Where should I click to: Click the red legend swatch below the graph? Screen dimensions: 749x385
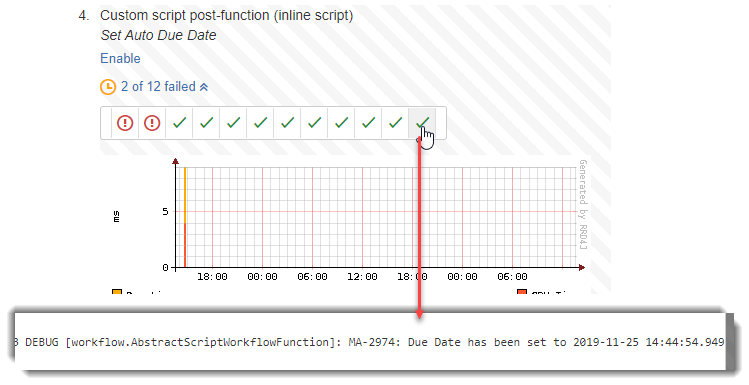tap(522, 292)
